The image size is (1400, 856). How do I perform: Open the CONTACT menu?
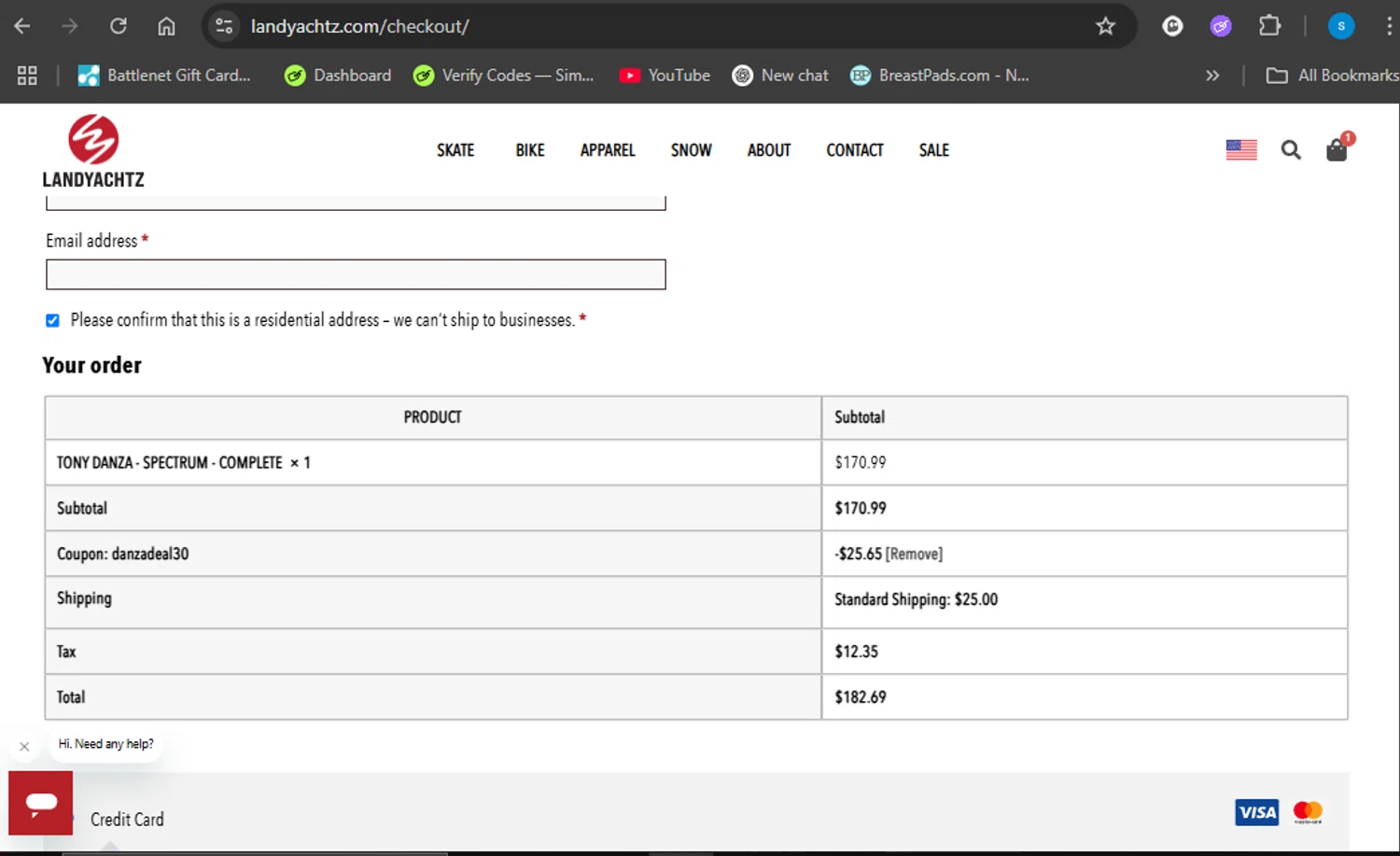(x=855, y=150)
